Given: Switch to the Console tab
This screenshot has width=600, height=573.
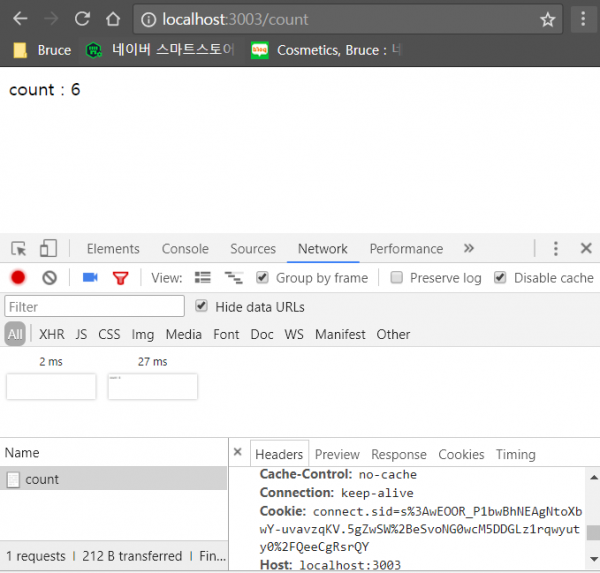Looking at the screenshot, I should 185,249.
